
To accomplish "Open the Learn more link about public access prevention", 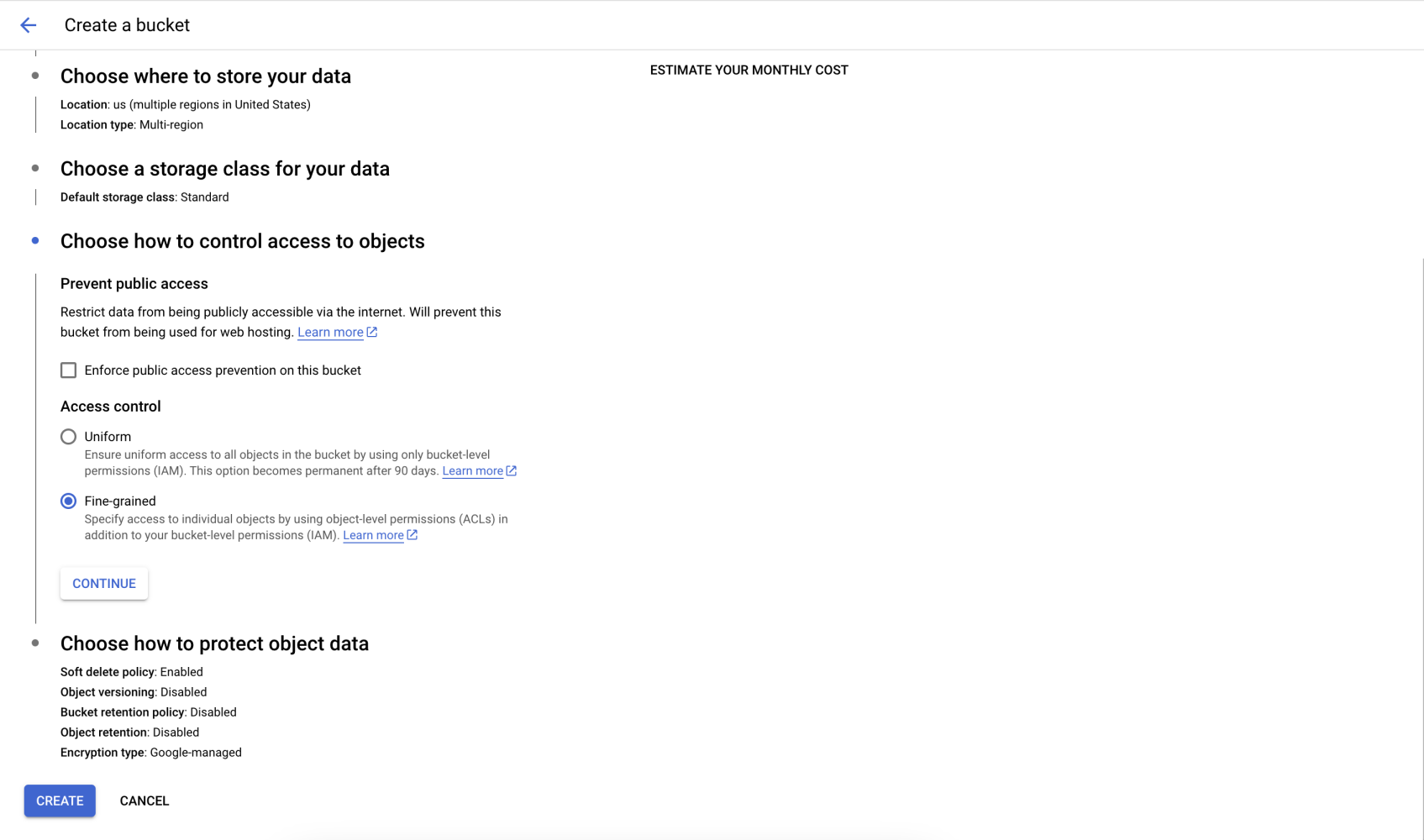I will point(330,332).
